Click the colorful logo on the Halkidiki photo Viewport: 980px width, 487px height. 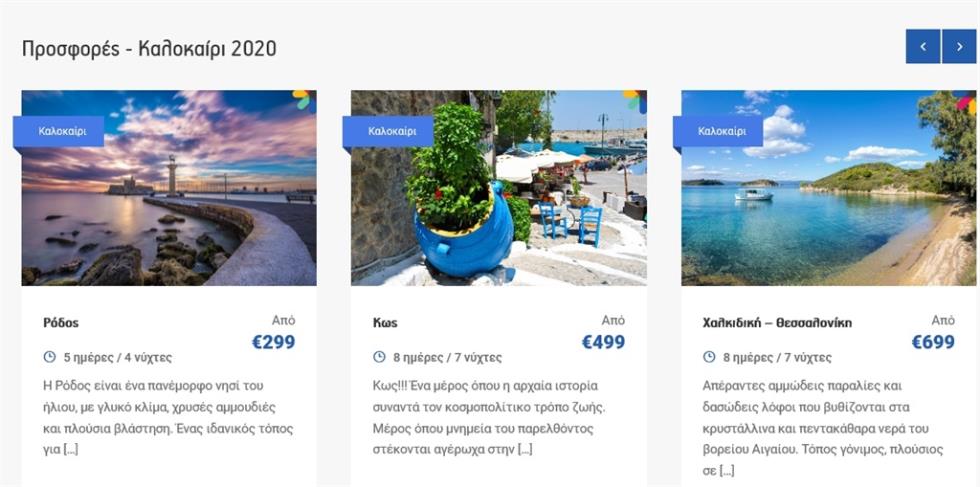click(964, 101)
